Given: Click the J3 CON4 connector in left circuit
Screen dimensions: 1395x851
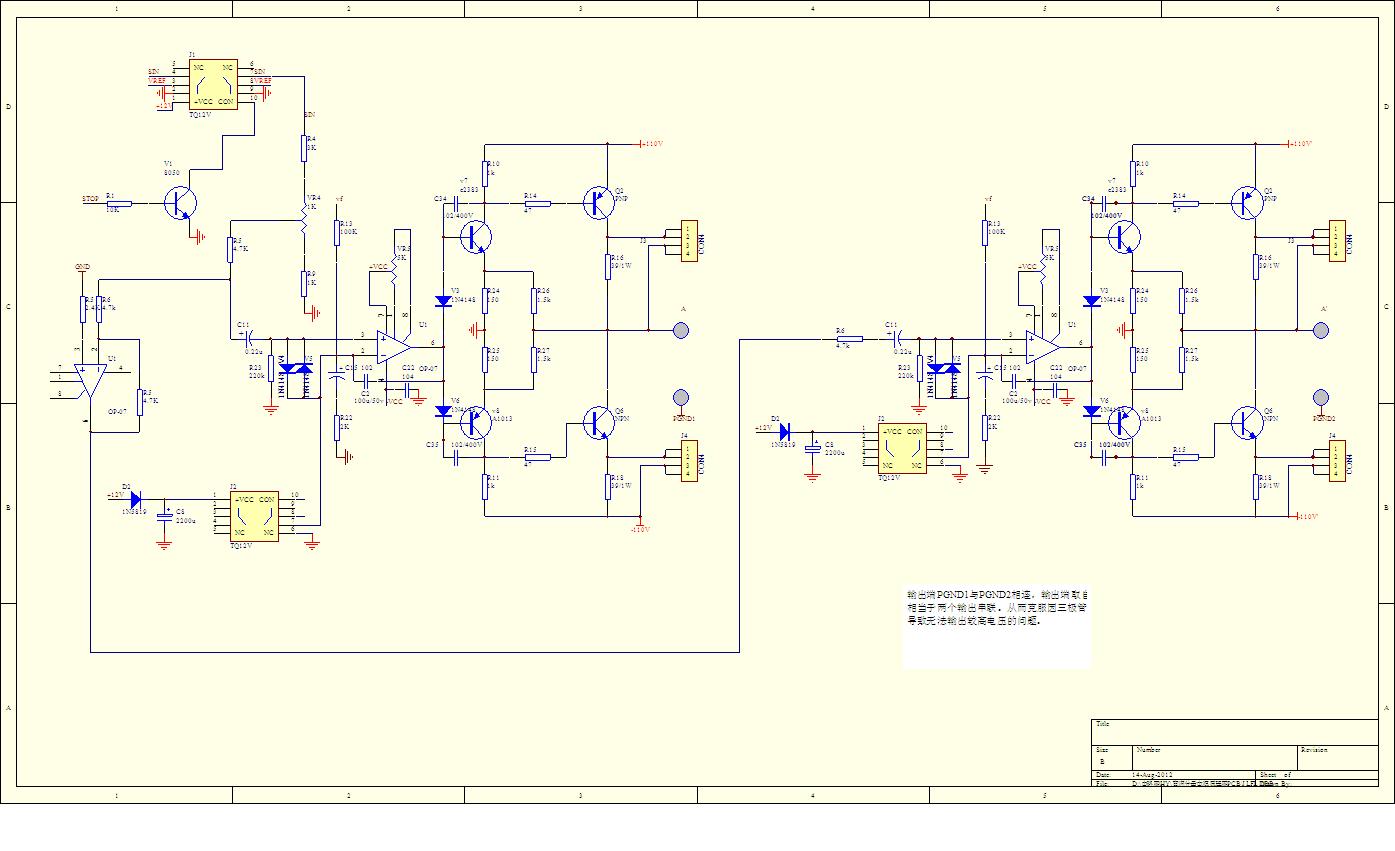Looking at the screenshot, I should pyautogui.click(x=688, y=241).
